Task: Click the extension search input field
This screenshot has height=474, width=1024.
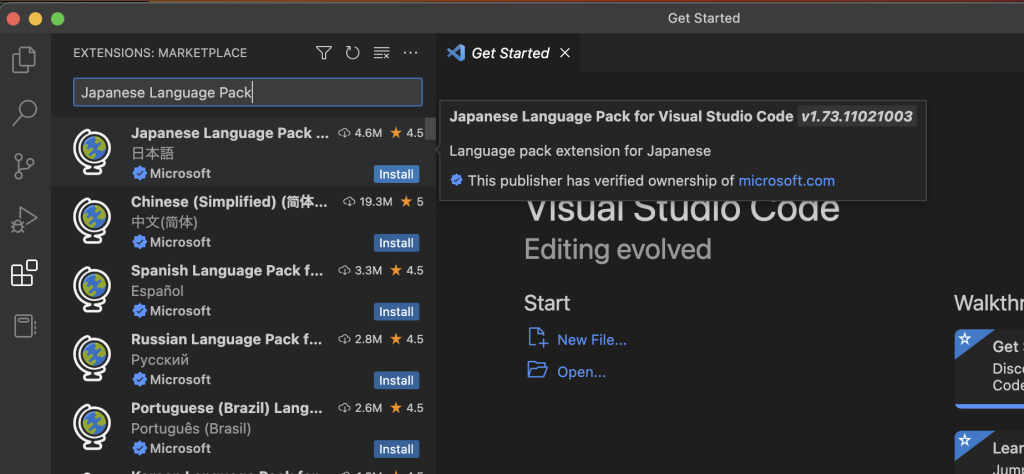Action: 248,92
